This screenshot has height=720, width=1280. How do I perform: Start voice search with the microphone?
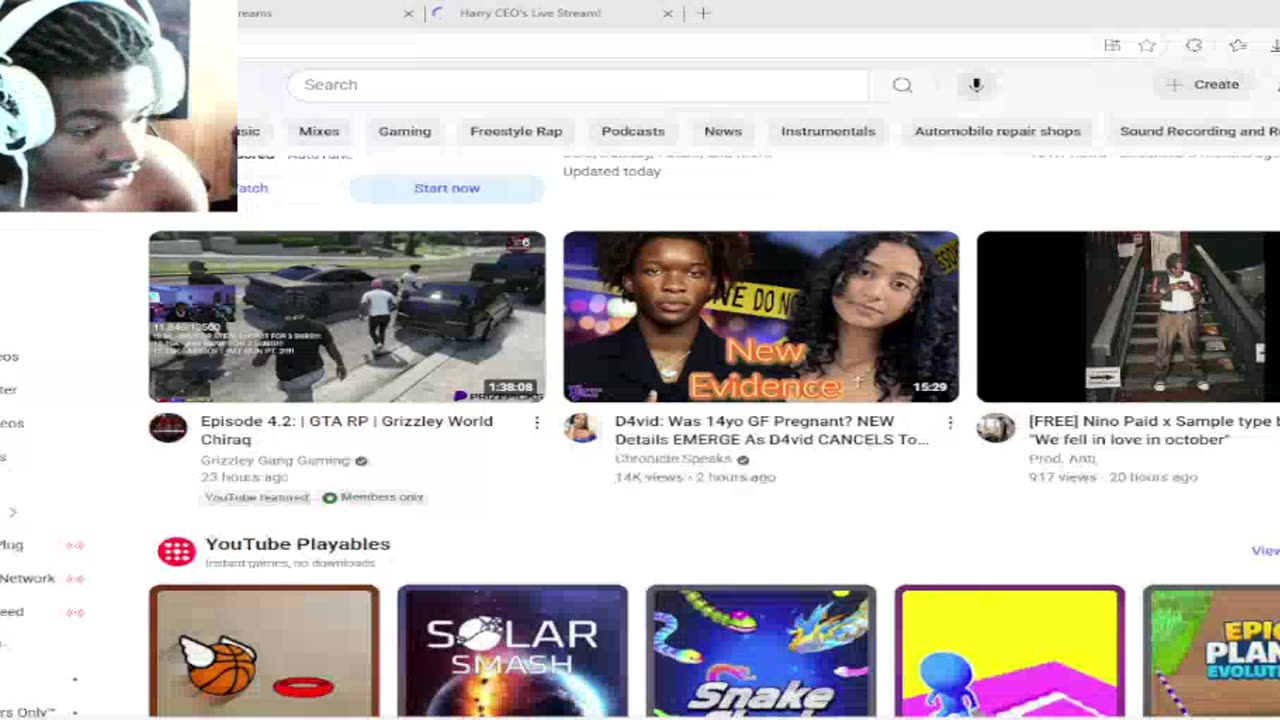976,85
